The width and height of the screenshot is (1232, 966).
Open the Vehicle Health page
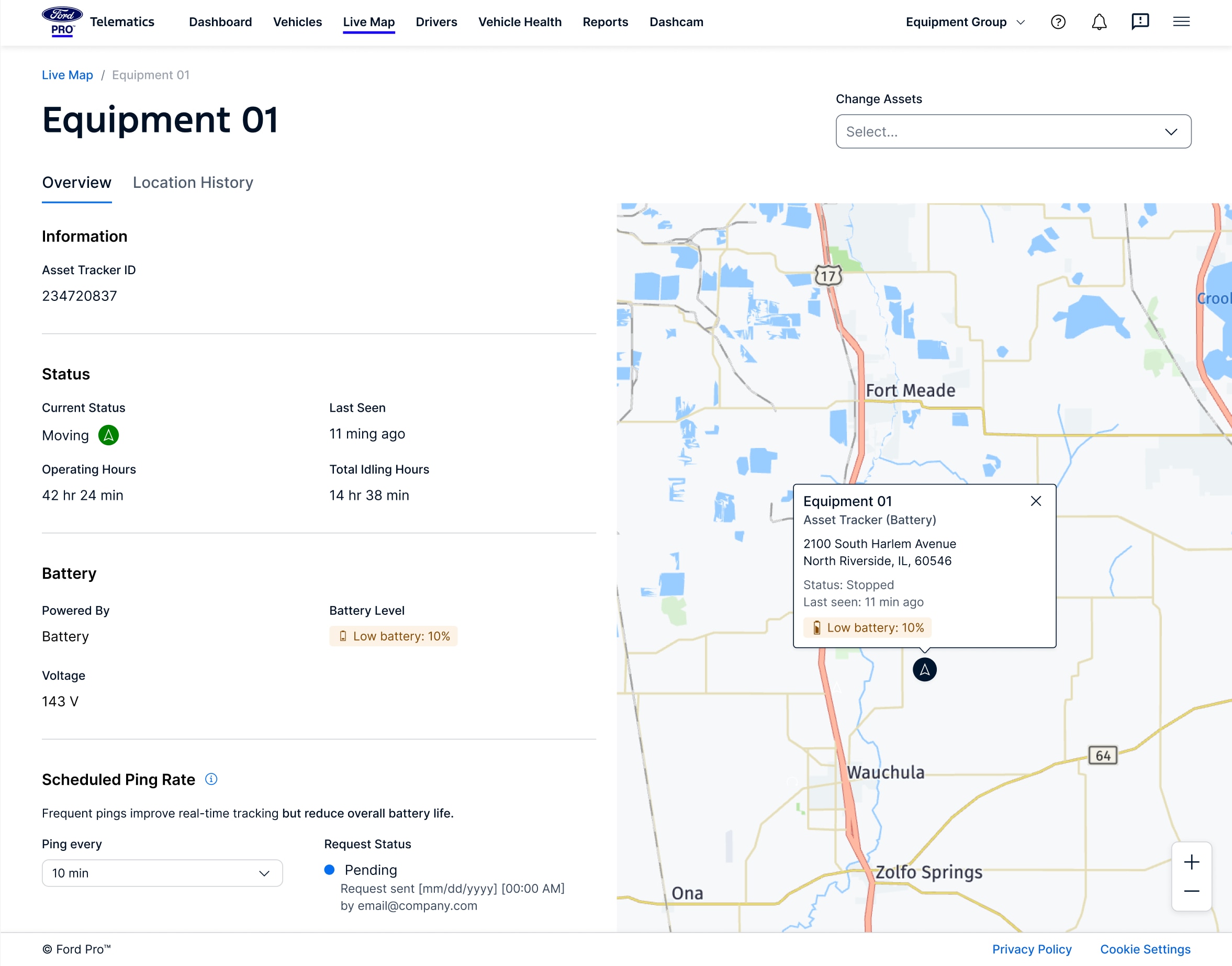tap(519, 22)
